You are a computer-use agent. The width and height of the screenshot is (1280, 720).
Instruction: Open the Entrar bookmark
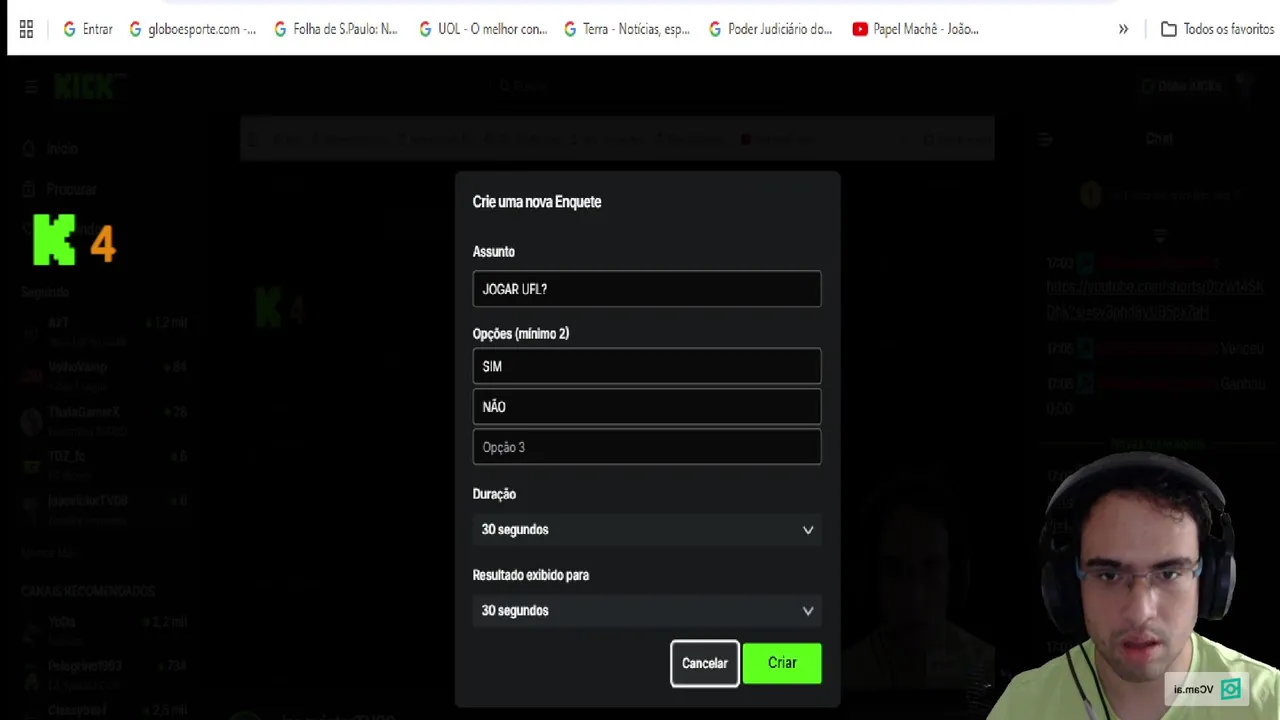tap(87, 29)
